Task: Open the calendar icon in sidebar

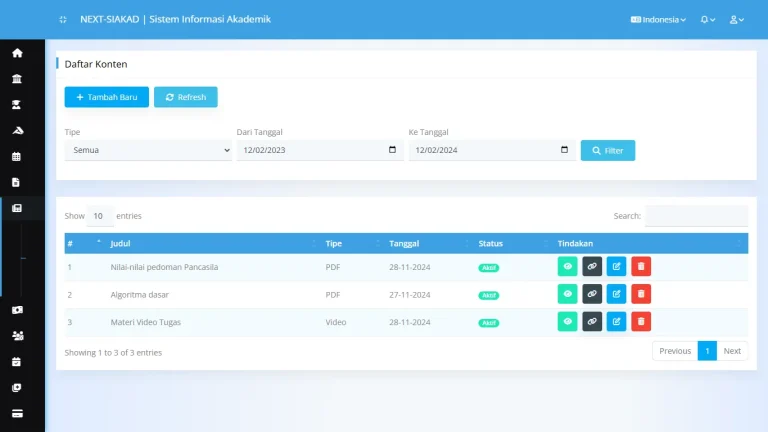Action: [17, 157]
